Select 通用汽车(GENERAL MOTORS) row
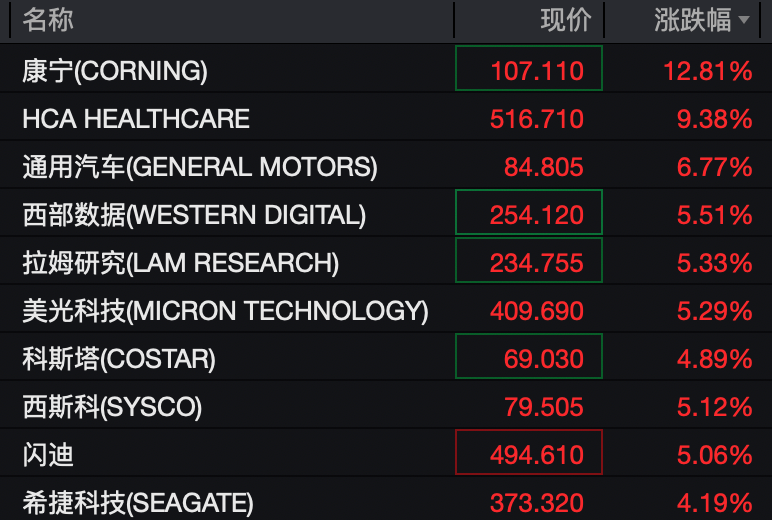This screenshot has height=520, width=772. [x=200, y=167]
